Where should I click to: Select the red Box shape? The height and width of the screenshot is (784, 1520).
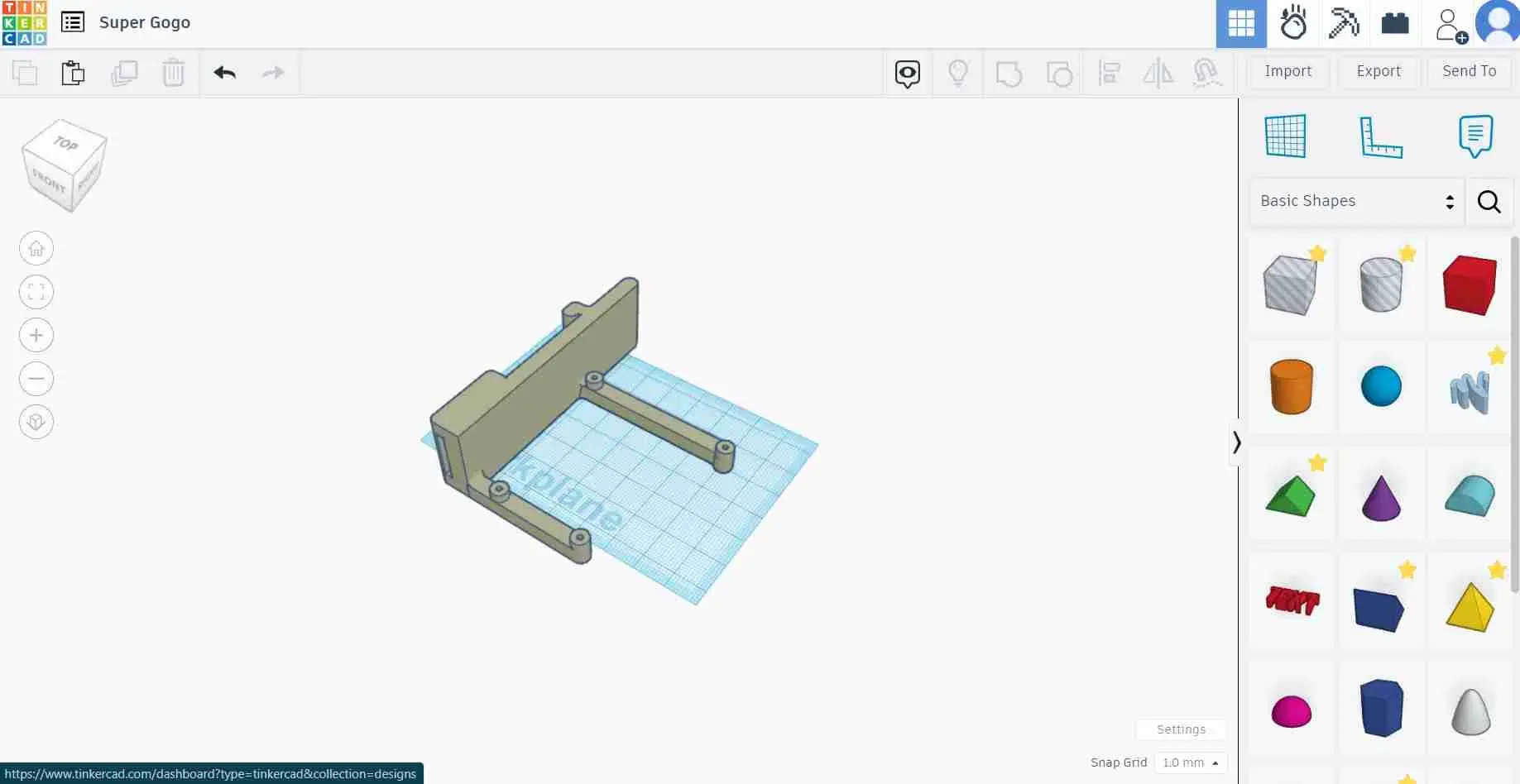coord(1469,284)
